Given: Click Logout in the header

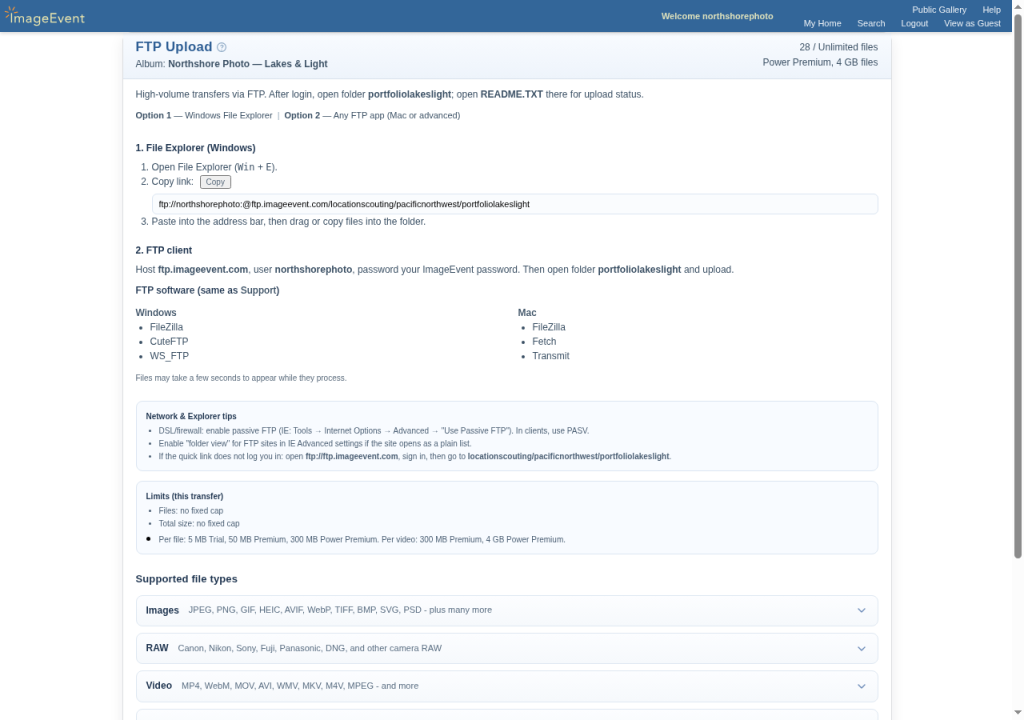Looking at the screenshot, I should (914, 24).
